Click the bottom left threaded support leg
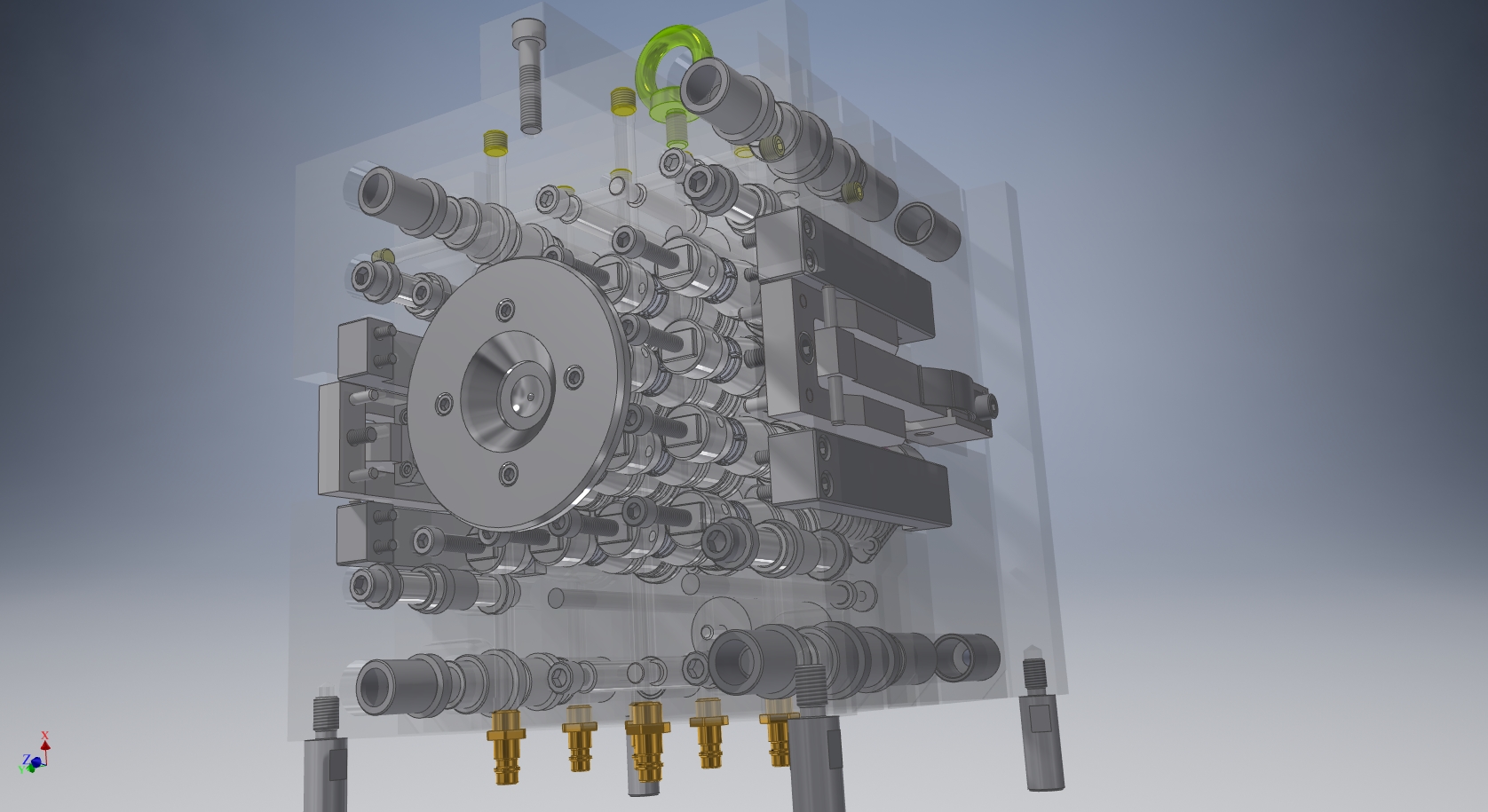This screenshot has height=812, width=1488. pyautogui.click(x=328, y=745)
